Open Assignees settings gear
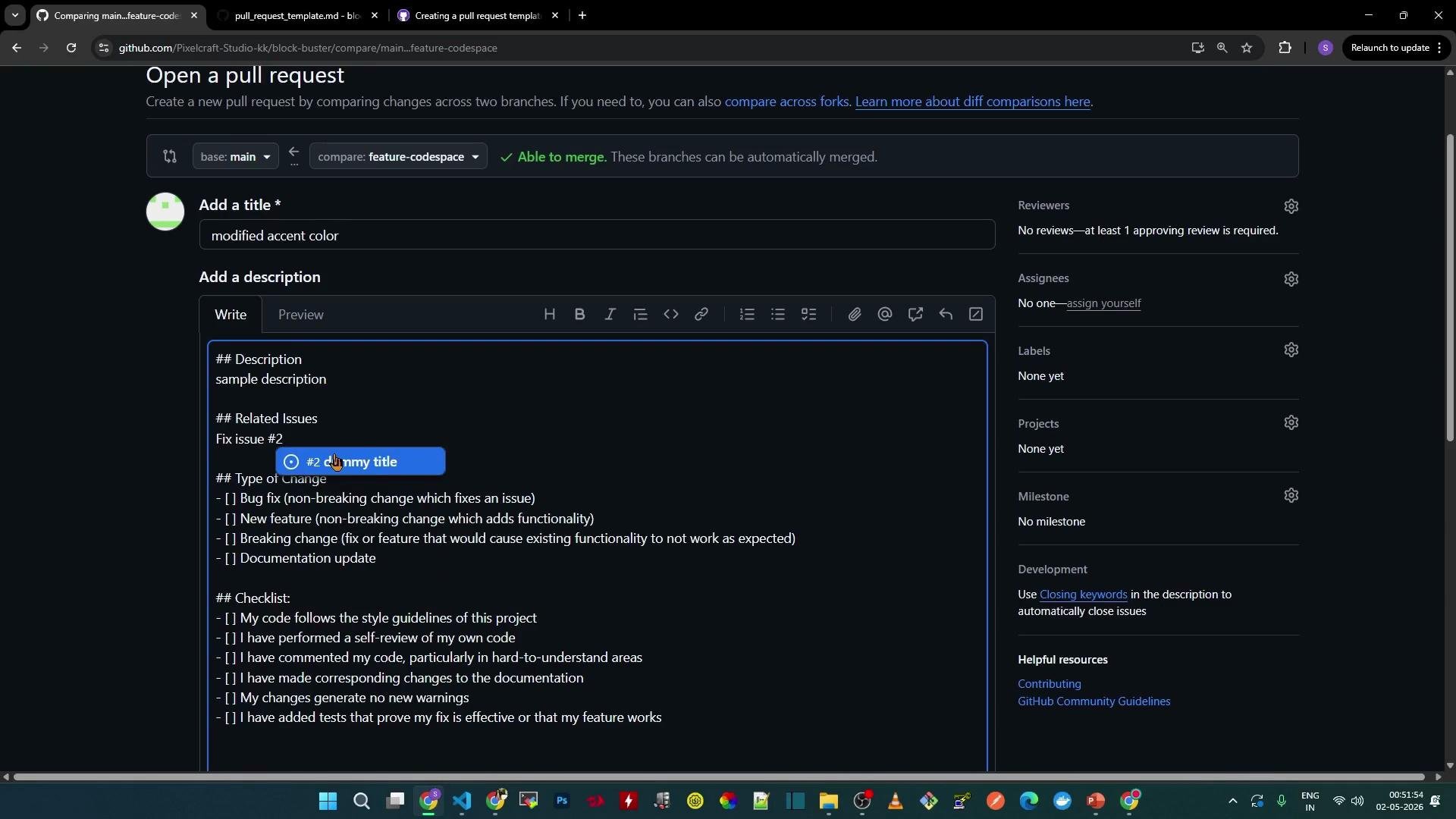The width and height of the screenshot is (1456, 819). coord(1291,279)
